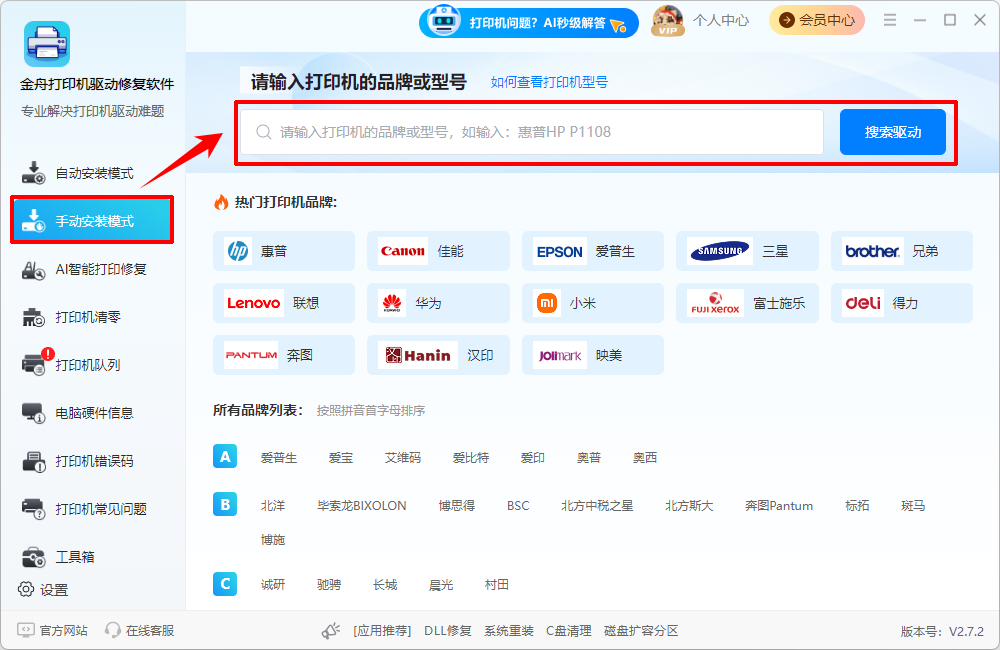This screenshot has width=1000, height=650.
Task: Switch to 手动安装模式
Action: [x=92, y=221]
